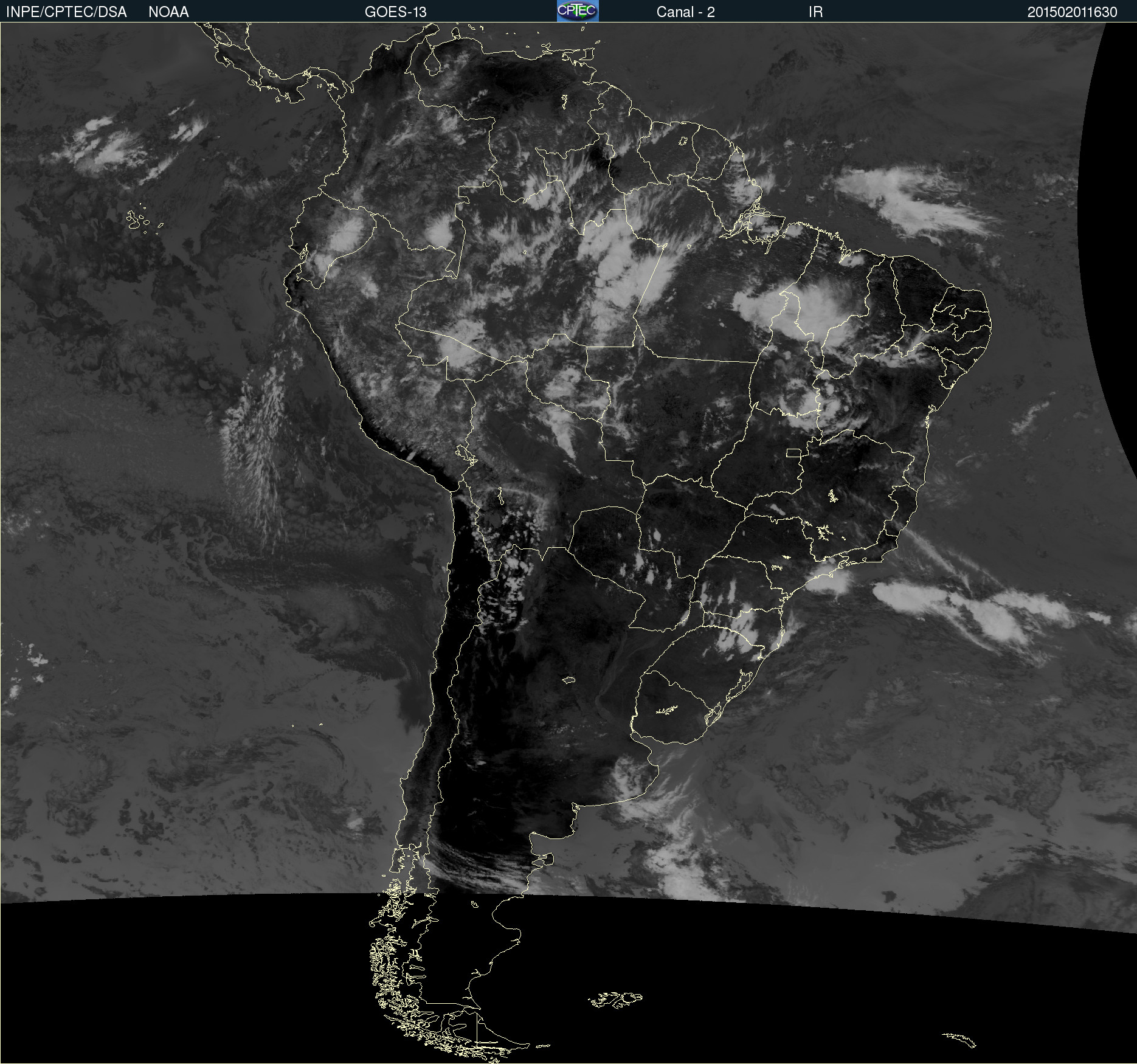Click the INPE/CPTEC/DSA header text
The image size is (1137, 1064).
point(66,12)
